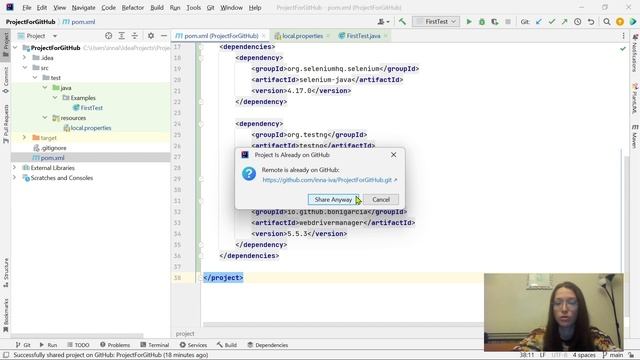The height and width of the screenshot is (360, 640).
Task: Click the project breadcrumb below editor
Action: coord(185,333)
